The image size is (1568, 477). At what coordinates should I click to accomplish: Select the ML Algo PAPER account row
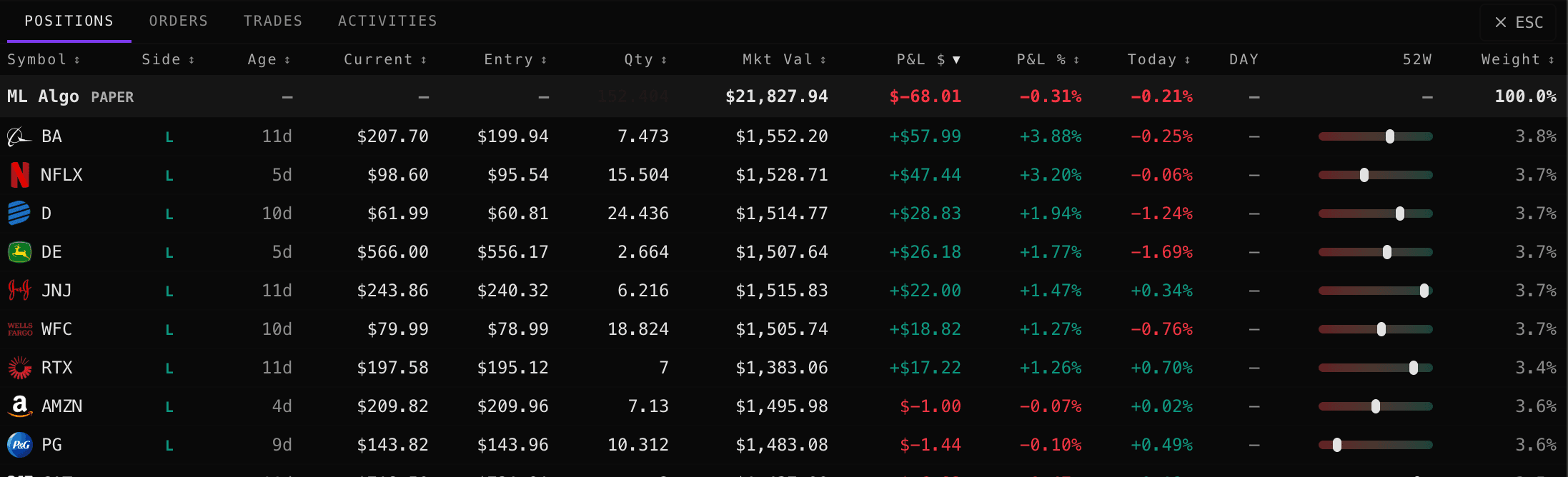tap(784, 96)
